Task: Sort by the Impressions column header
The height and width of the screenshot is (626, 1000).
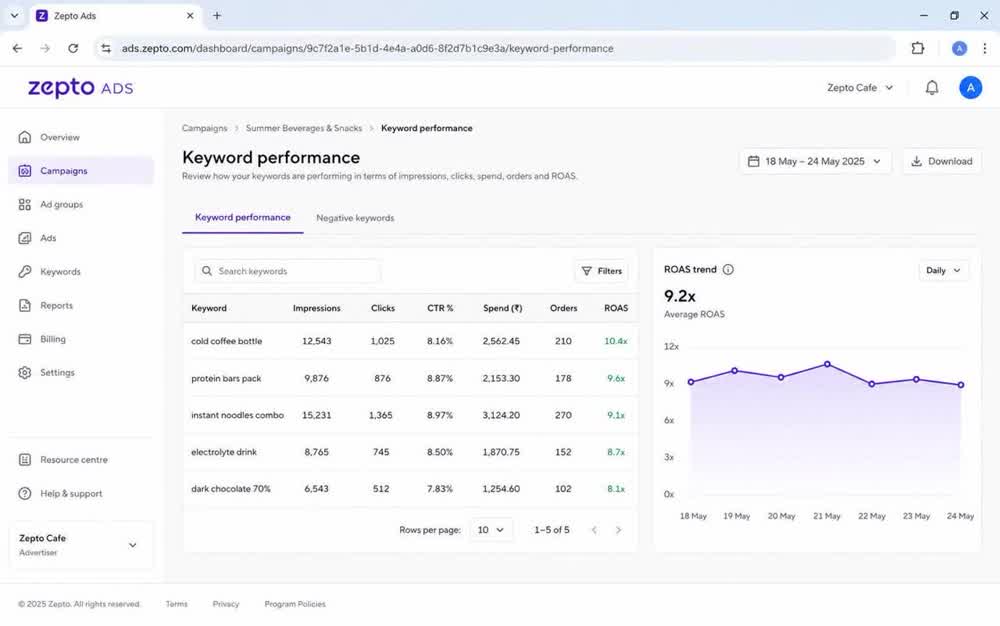Action: 316,308
